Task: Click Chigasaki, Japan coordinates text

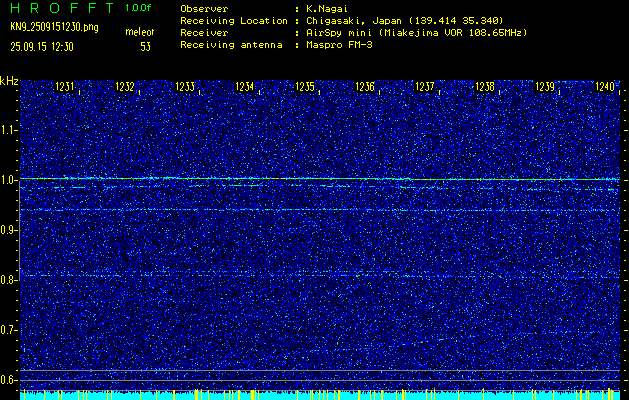Action: coord(404,20)
